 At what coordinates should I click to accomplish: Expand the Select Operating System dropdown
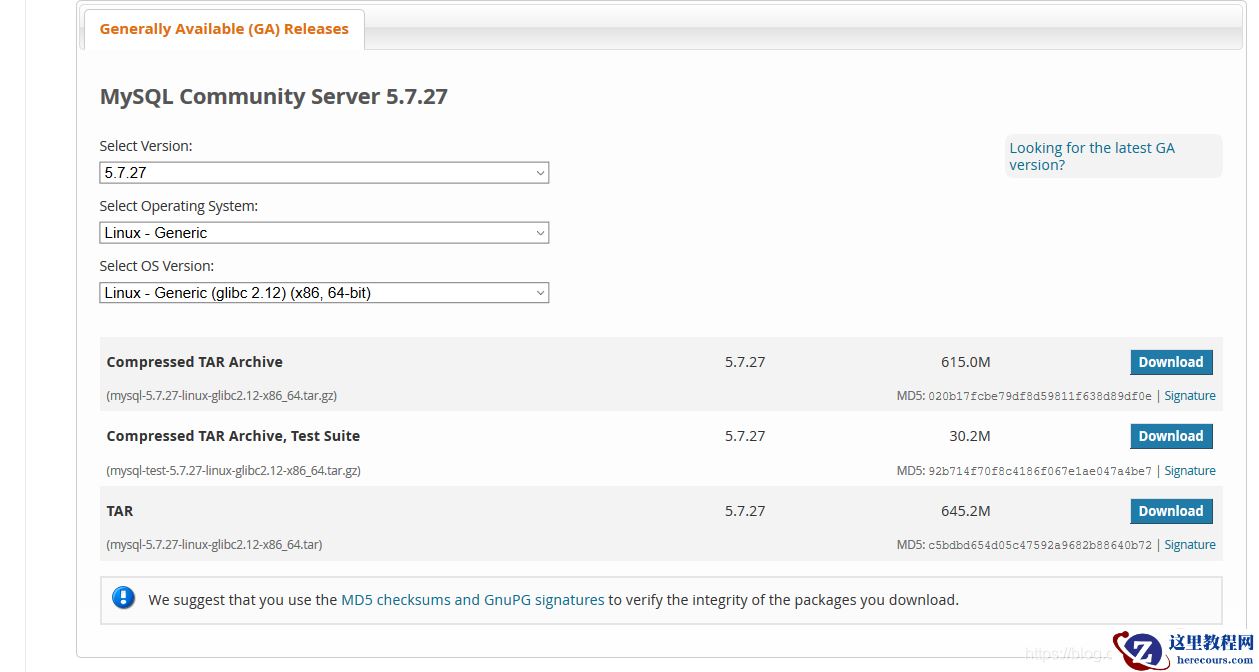pyautogui.click(x=324, y=233)
